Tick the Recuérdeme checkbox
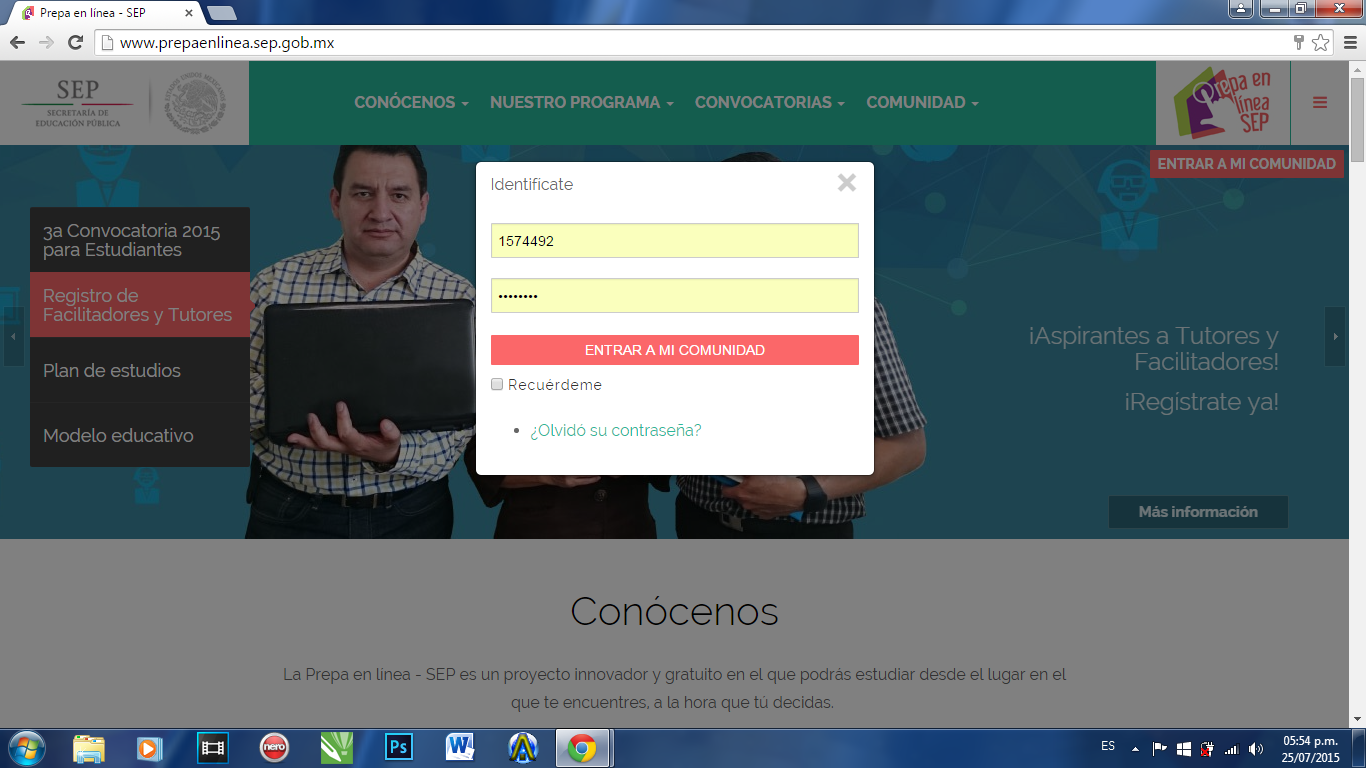Screen dimensions: 1366x768 pyautogui.click(x=497, y=384)
